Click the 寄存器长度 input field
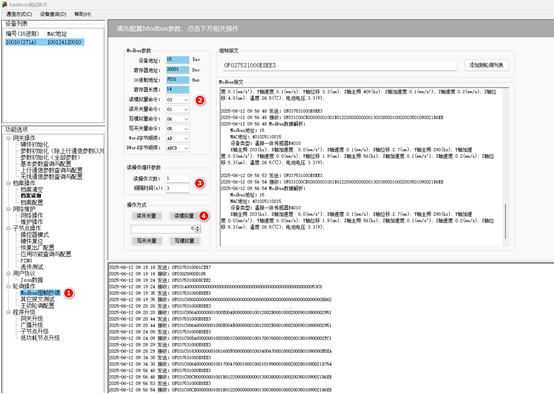The image size is (554, 394). (178, 89)
